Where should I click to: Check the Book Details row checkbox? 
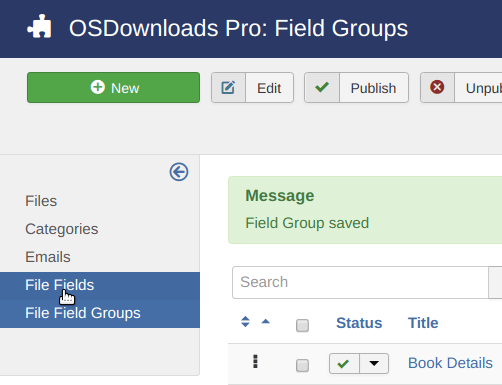(302, 365)
